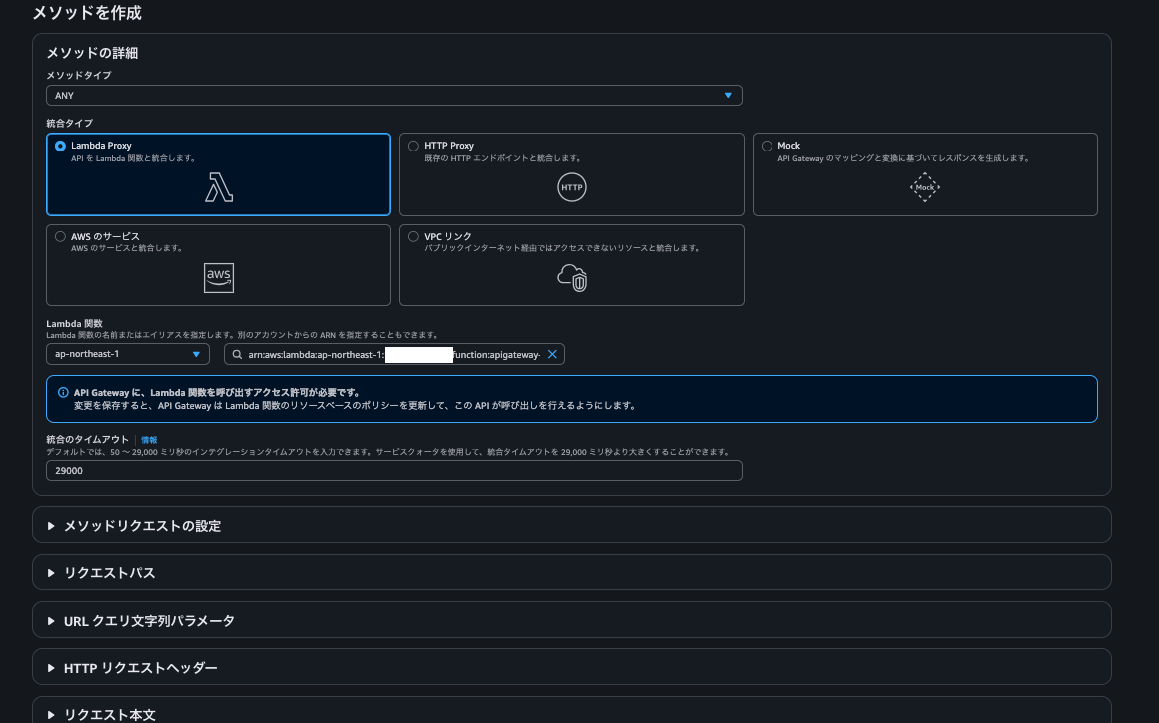This screenshot has height=723, width=1159.
Task: Select the HTTP Proxy integration radio button
Action: coord(413,146)
